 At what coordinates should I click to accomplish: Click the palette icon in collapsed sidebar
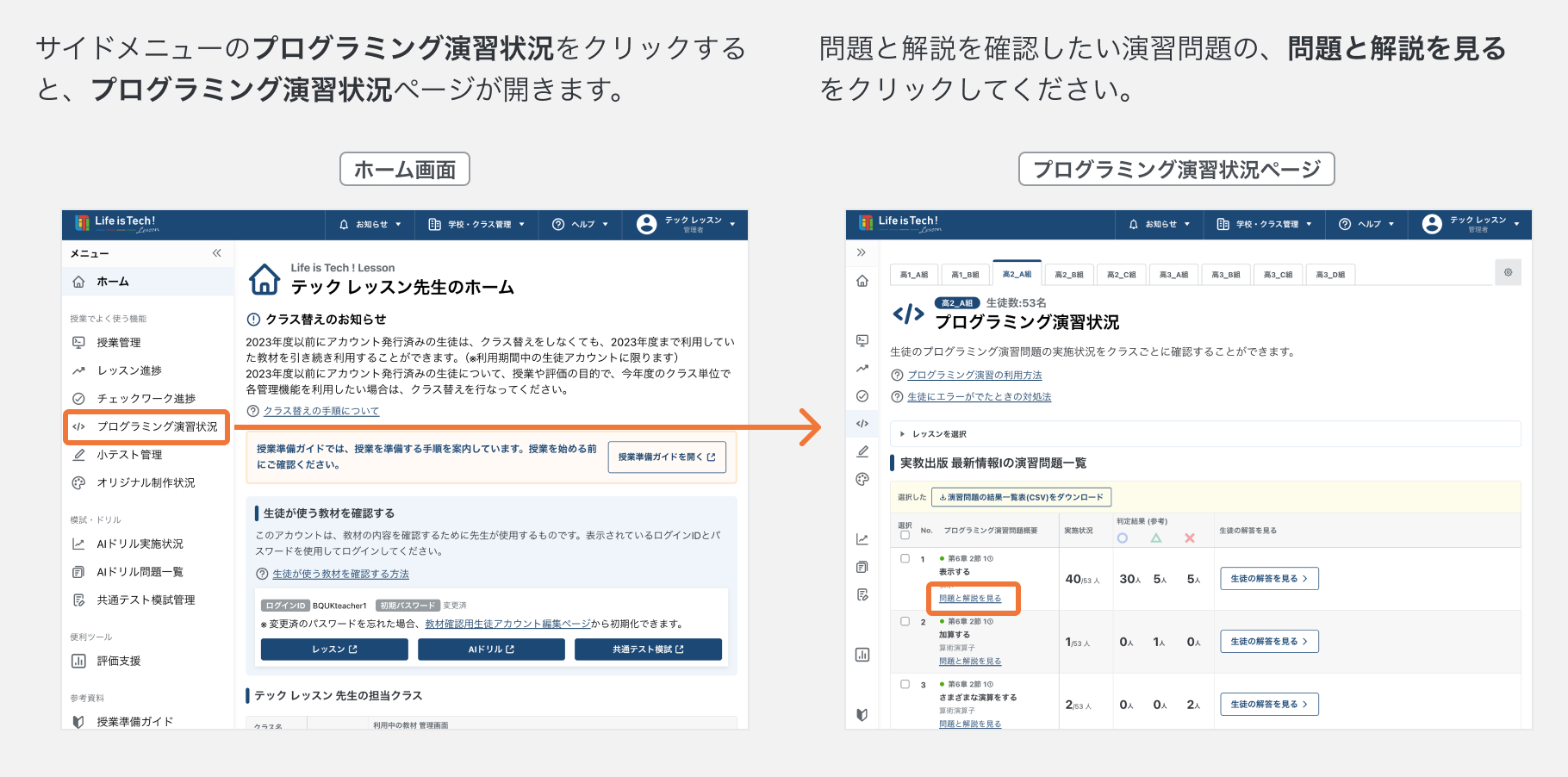tap(862, 479)
